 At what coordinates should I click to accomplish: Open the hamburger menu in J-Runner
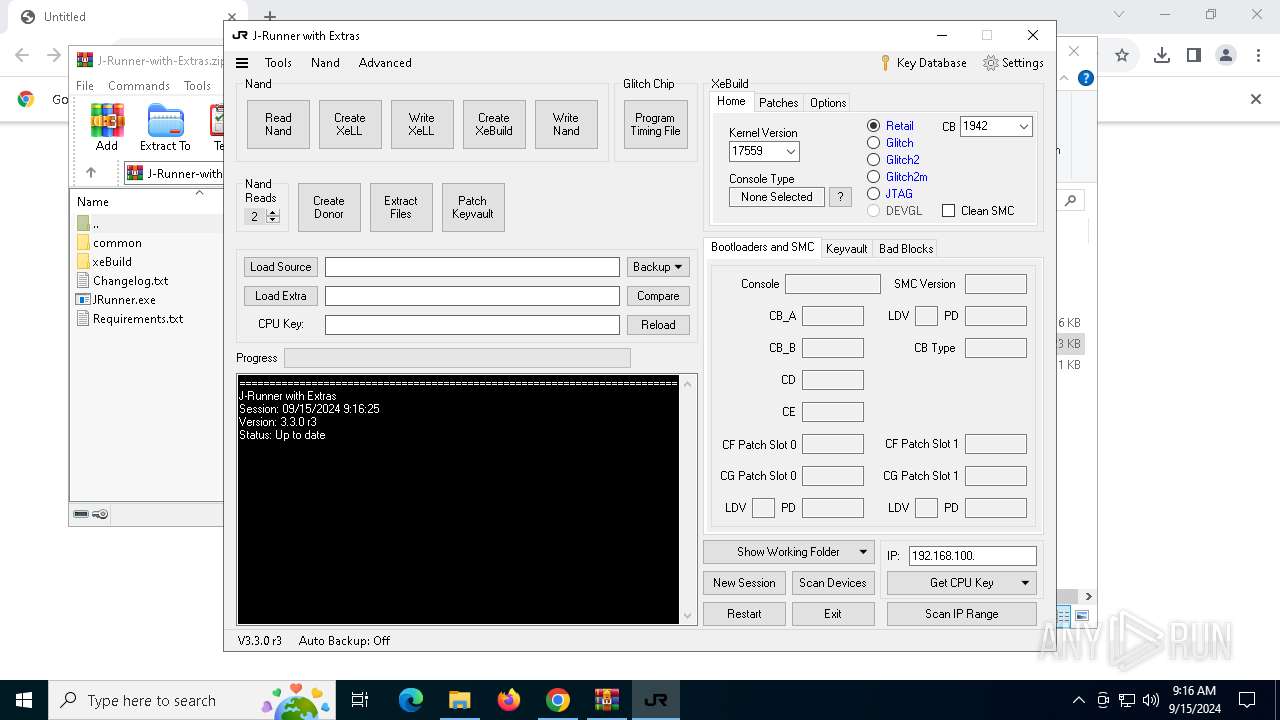point(241,63)
